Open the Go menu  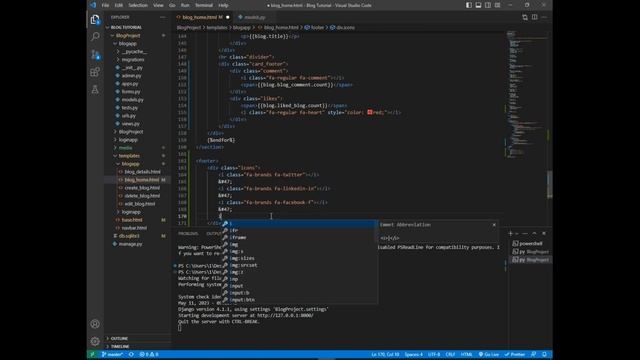(x=172, y=5)
